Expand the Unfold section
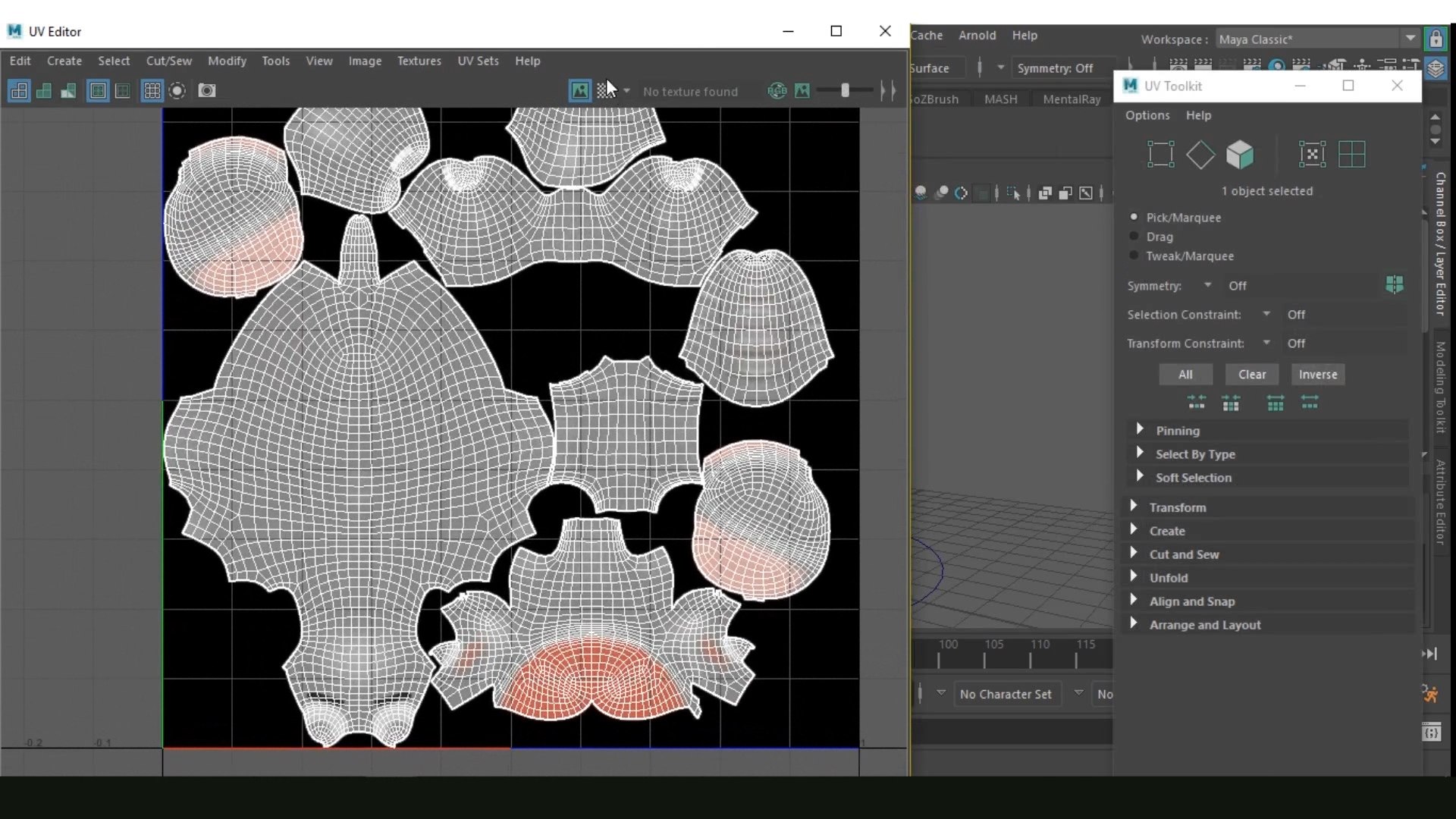The width and height of the screenshot is (1456, 819). point(1268,578)
